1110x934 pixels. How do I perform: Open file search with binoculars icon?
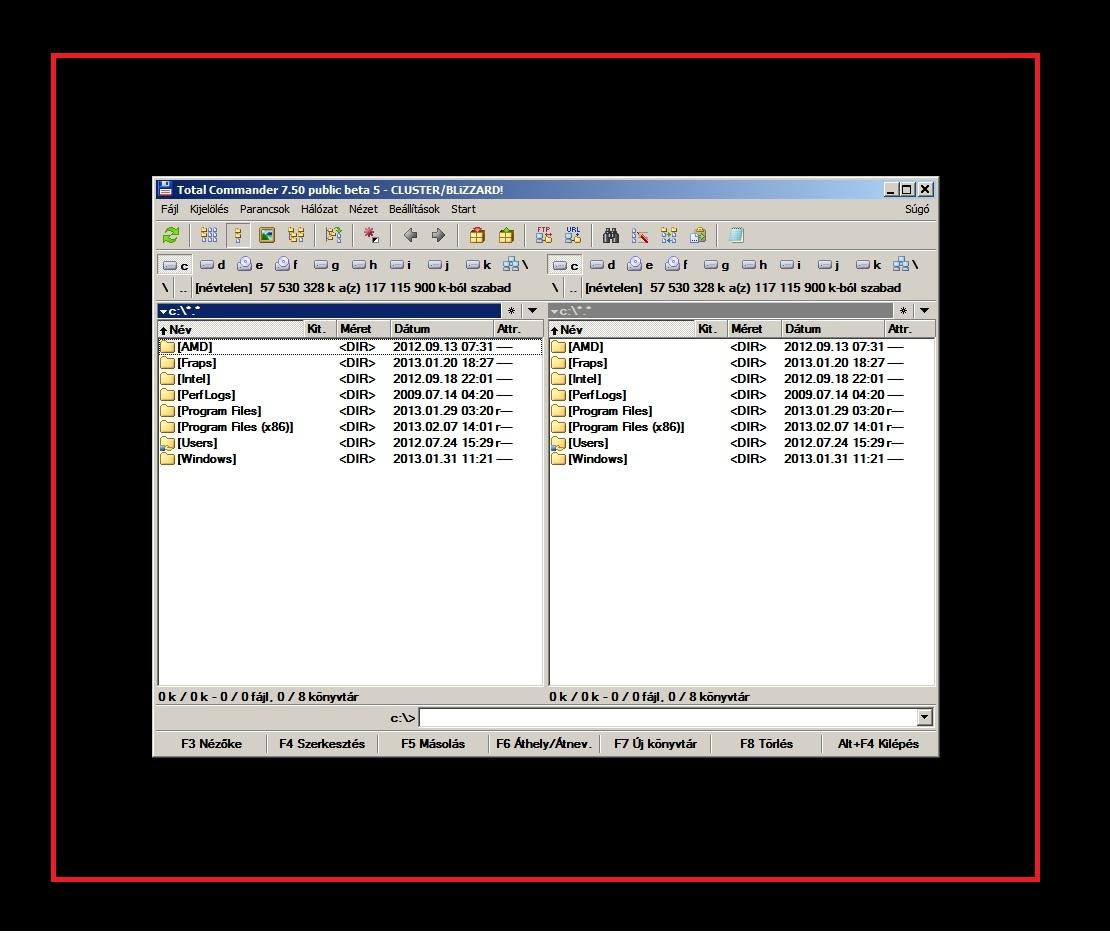coord(611,235)
